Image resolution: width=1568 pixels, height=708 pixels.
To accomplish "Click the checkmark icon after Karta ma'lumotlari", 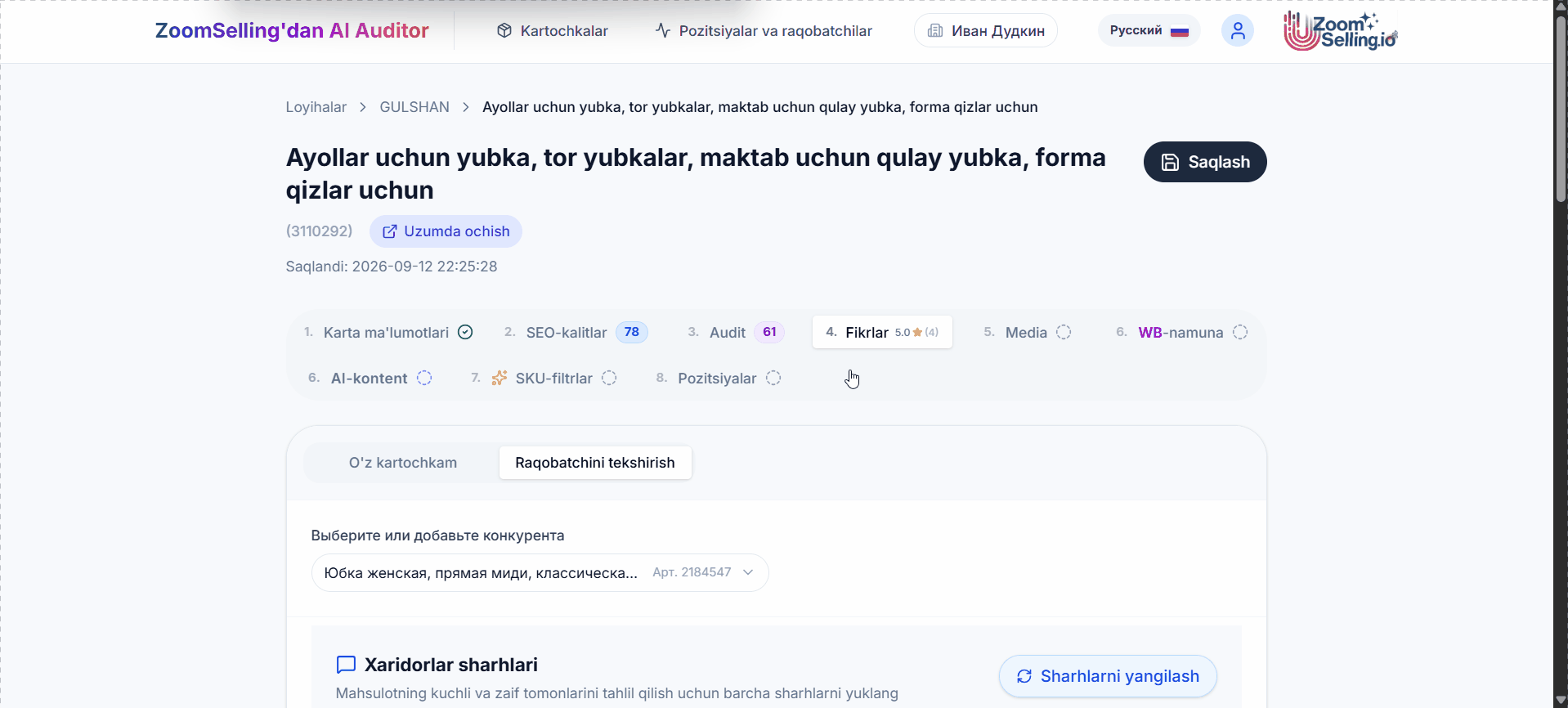I will coord(465,332).
